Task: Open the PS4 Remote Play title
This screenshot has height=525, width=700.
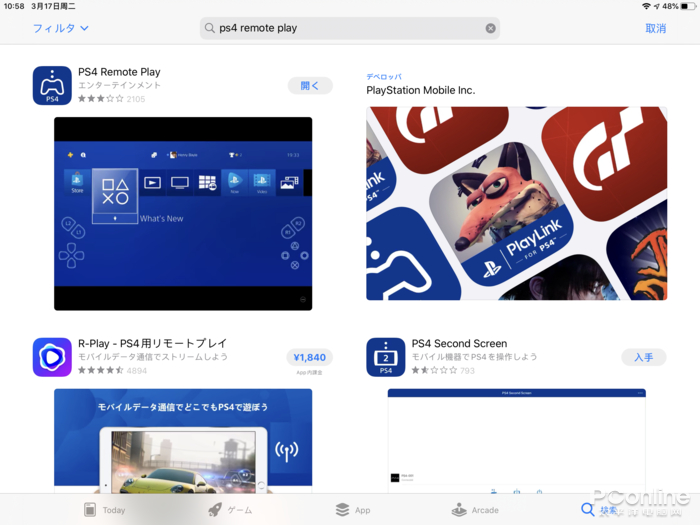Action: tap(119, 72)
